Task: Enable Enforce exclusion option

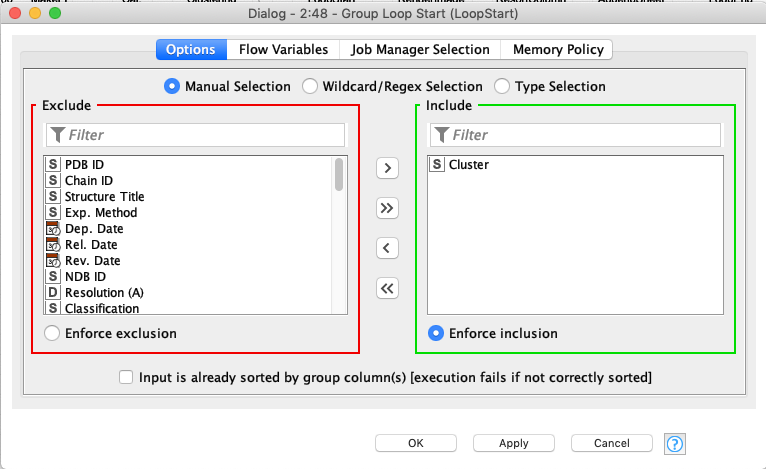Action: tap(51, 333)
